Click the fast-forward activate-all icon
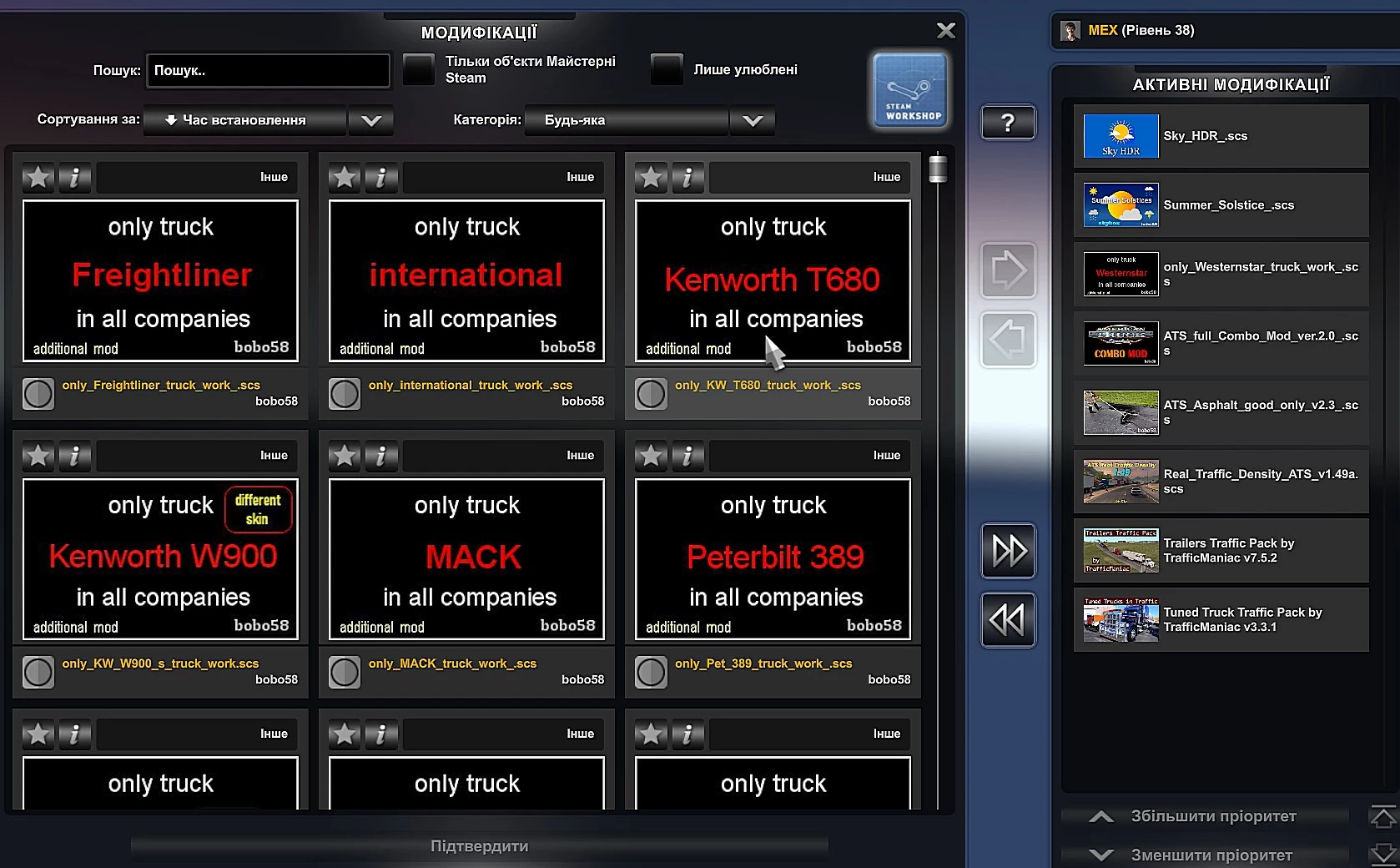Image resolution: width=1400 pixels, height=868 pixels. coord(1008,551)
